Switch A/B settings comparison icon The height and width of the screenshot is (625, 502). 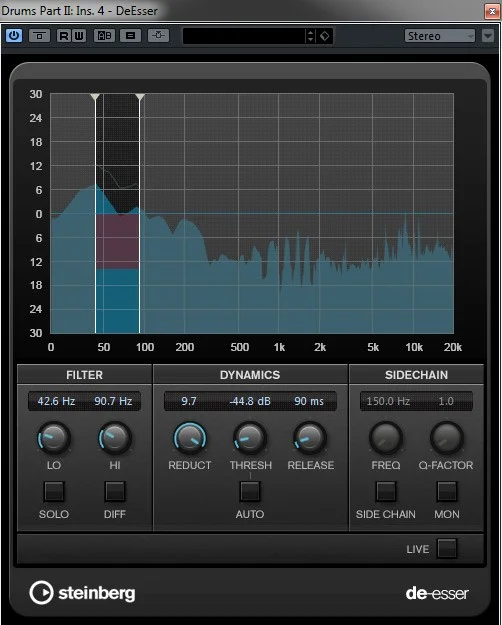(x=104, y=36)
